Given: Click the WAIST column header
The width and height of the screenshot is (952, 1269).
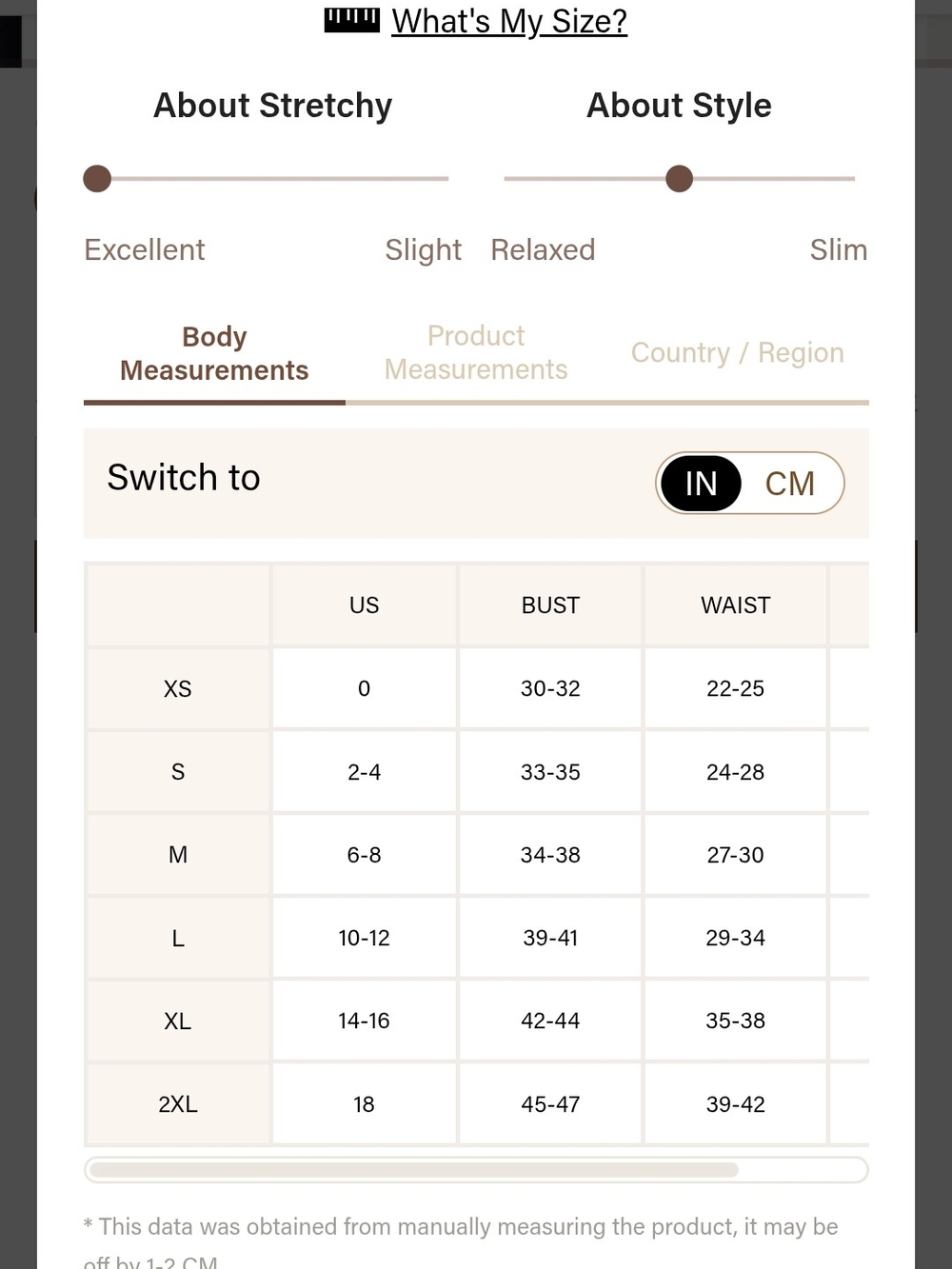Looking at the screenshot, I should tap(736, 605).
